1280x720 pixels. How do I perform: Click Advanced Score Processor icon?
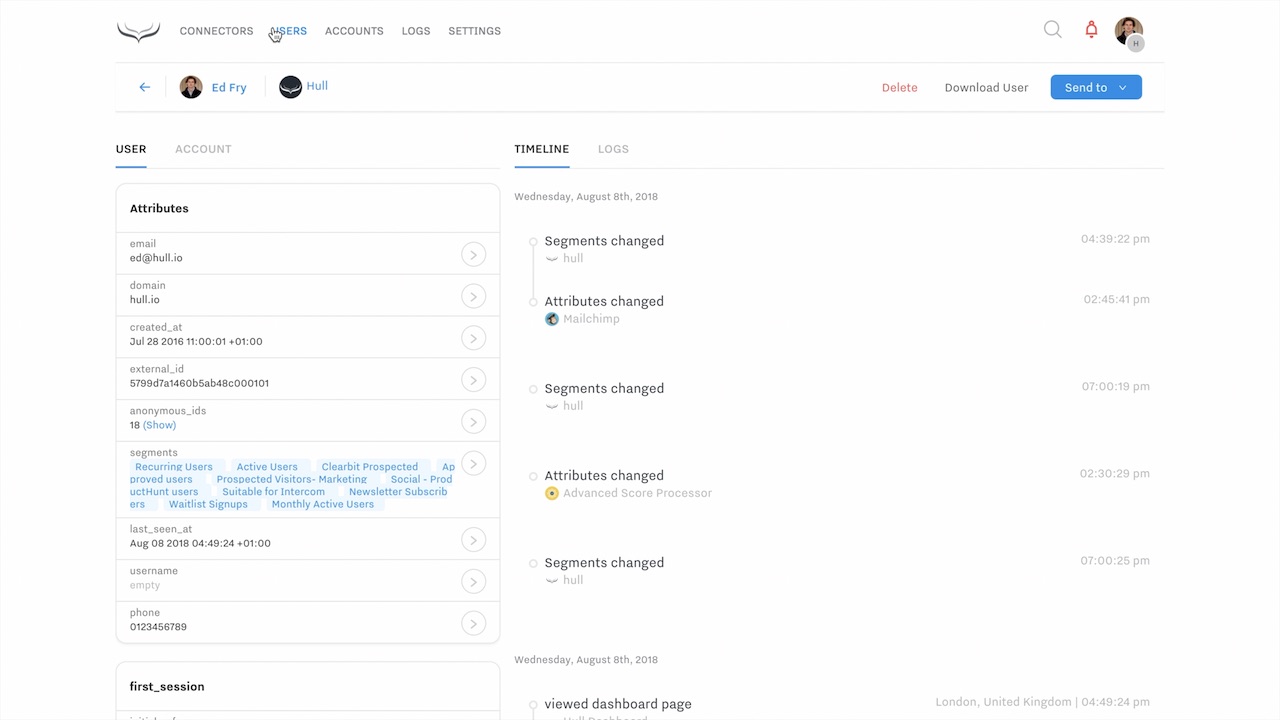click(551, 493)
